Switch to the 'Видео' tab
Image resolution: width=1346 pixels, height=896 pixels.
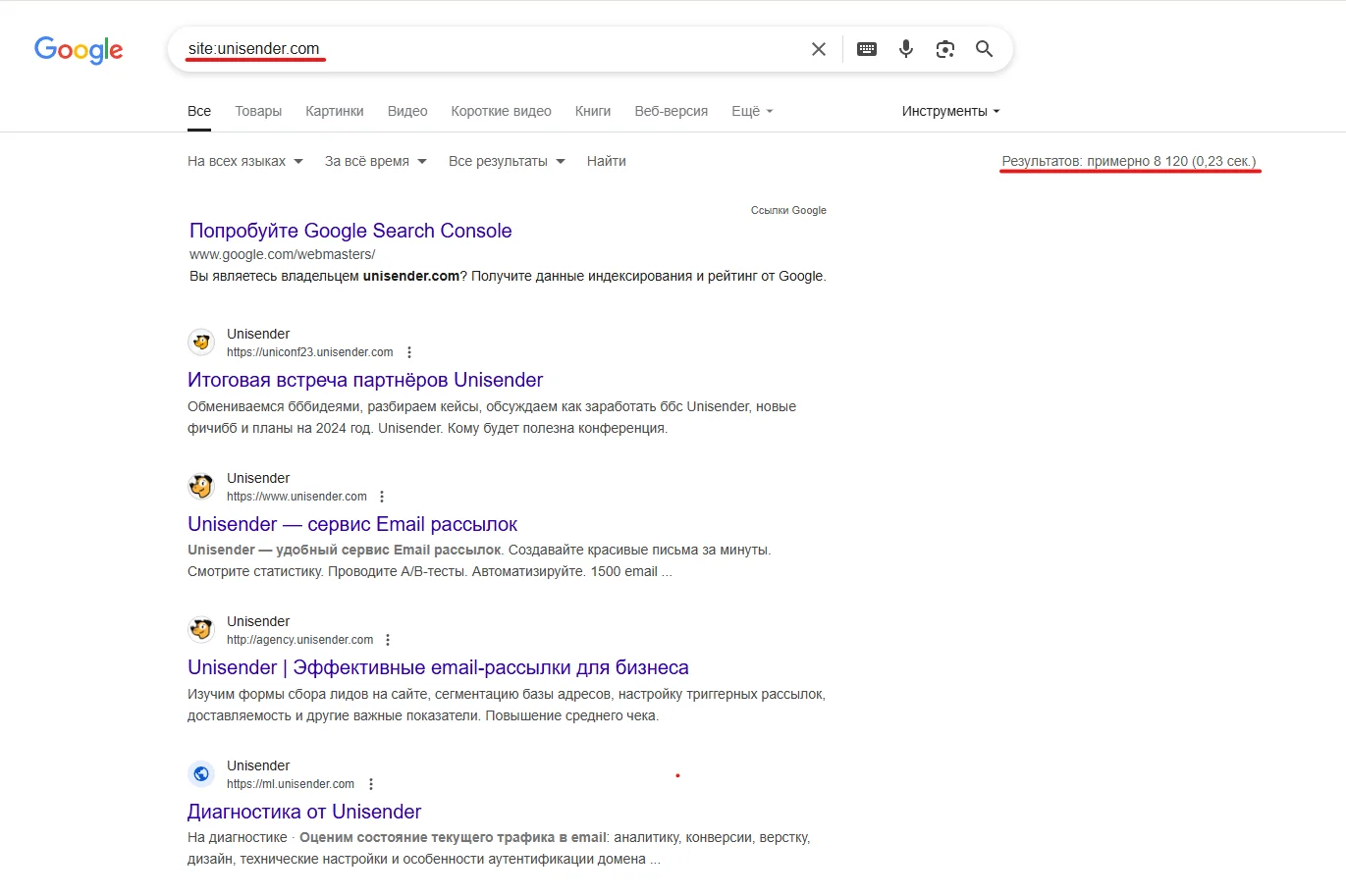(407, 111)
